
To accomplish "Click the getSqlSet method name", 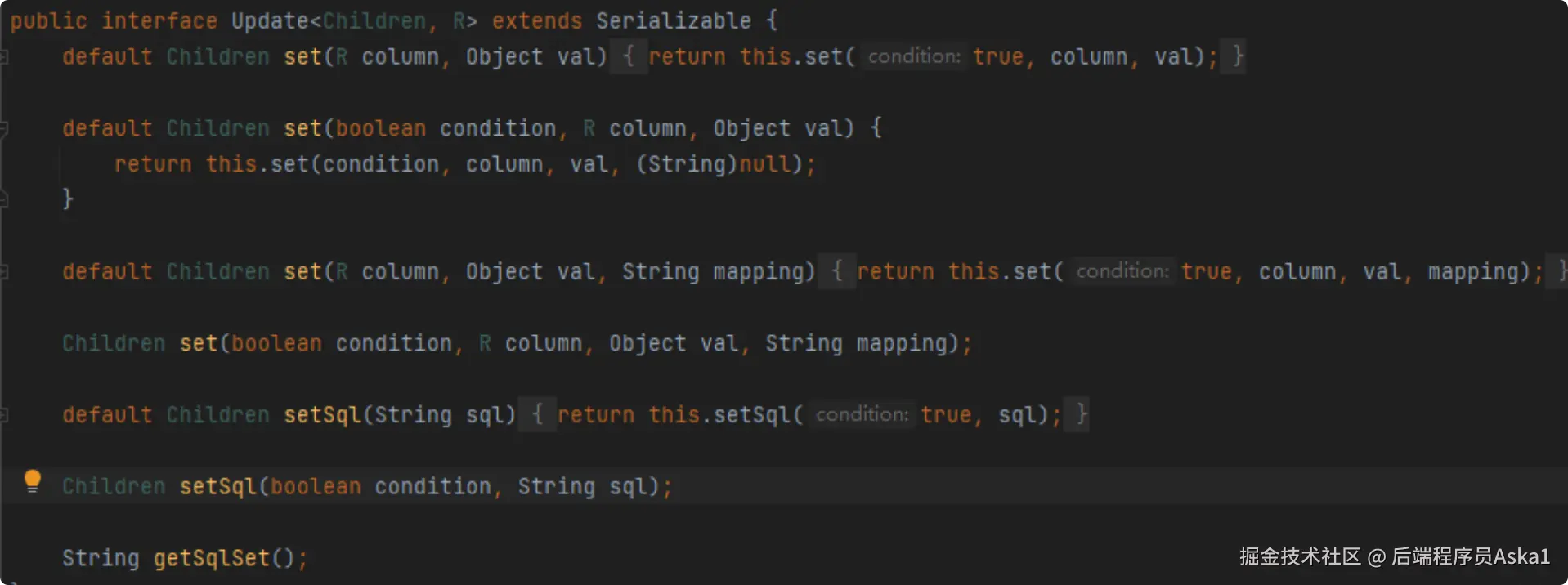I will (x=212, y=558).
